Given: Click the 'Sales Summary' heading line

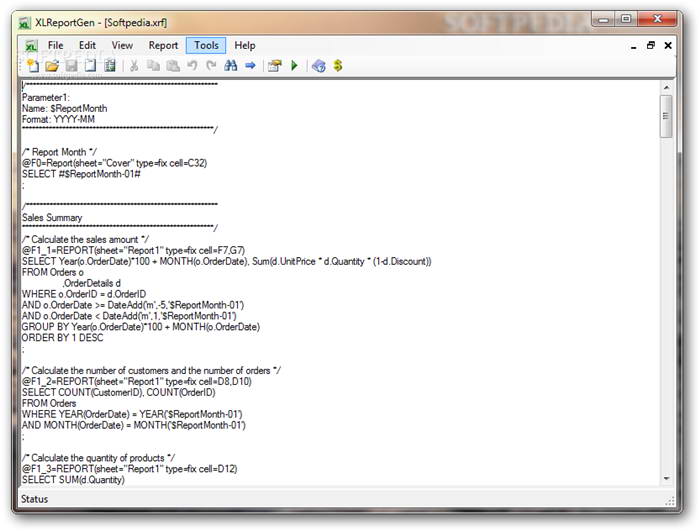Looking at the screenshot, I should pyautogui.click(x=52, y=217).
